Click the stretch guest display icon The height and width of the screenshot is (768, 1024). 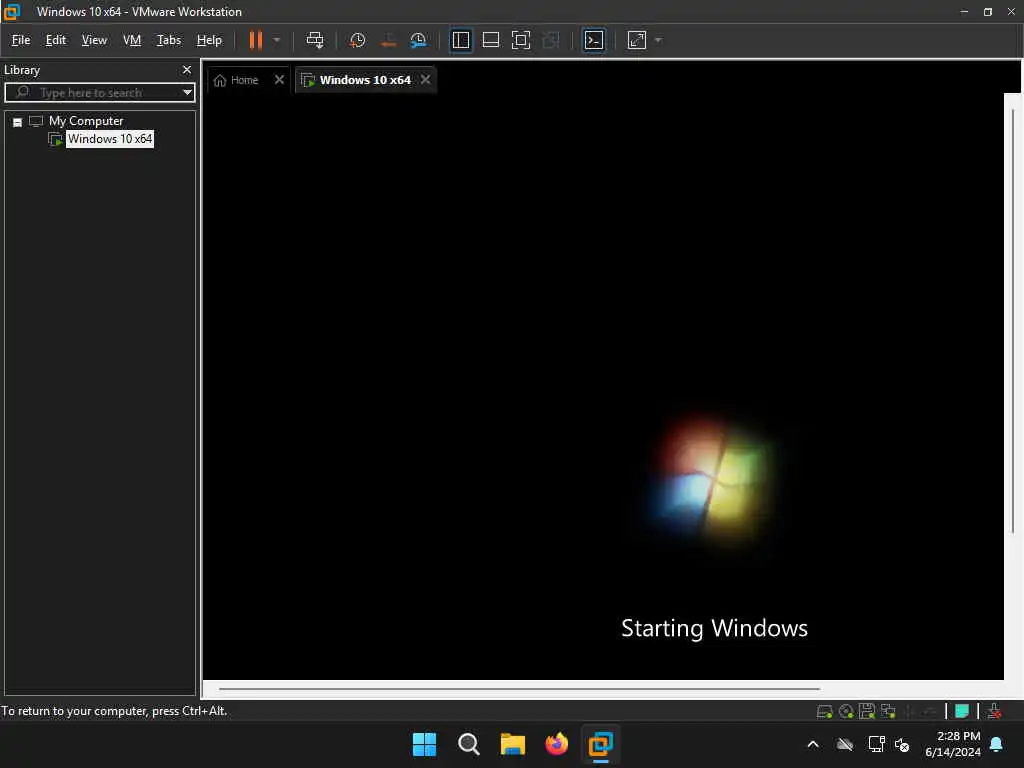point(637,40)
